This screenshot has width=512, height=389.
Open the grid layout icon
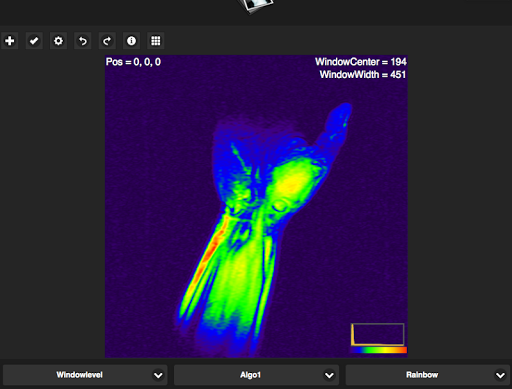pos(156,41)
